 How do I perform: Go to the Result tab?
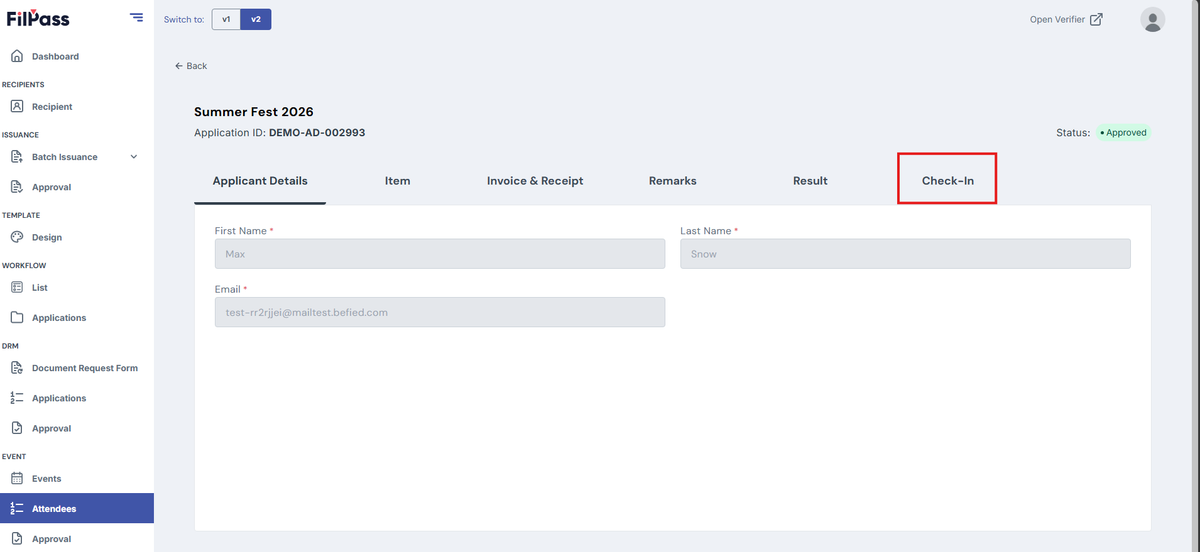pyautogui.click(x=810, y=181)
